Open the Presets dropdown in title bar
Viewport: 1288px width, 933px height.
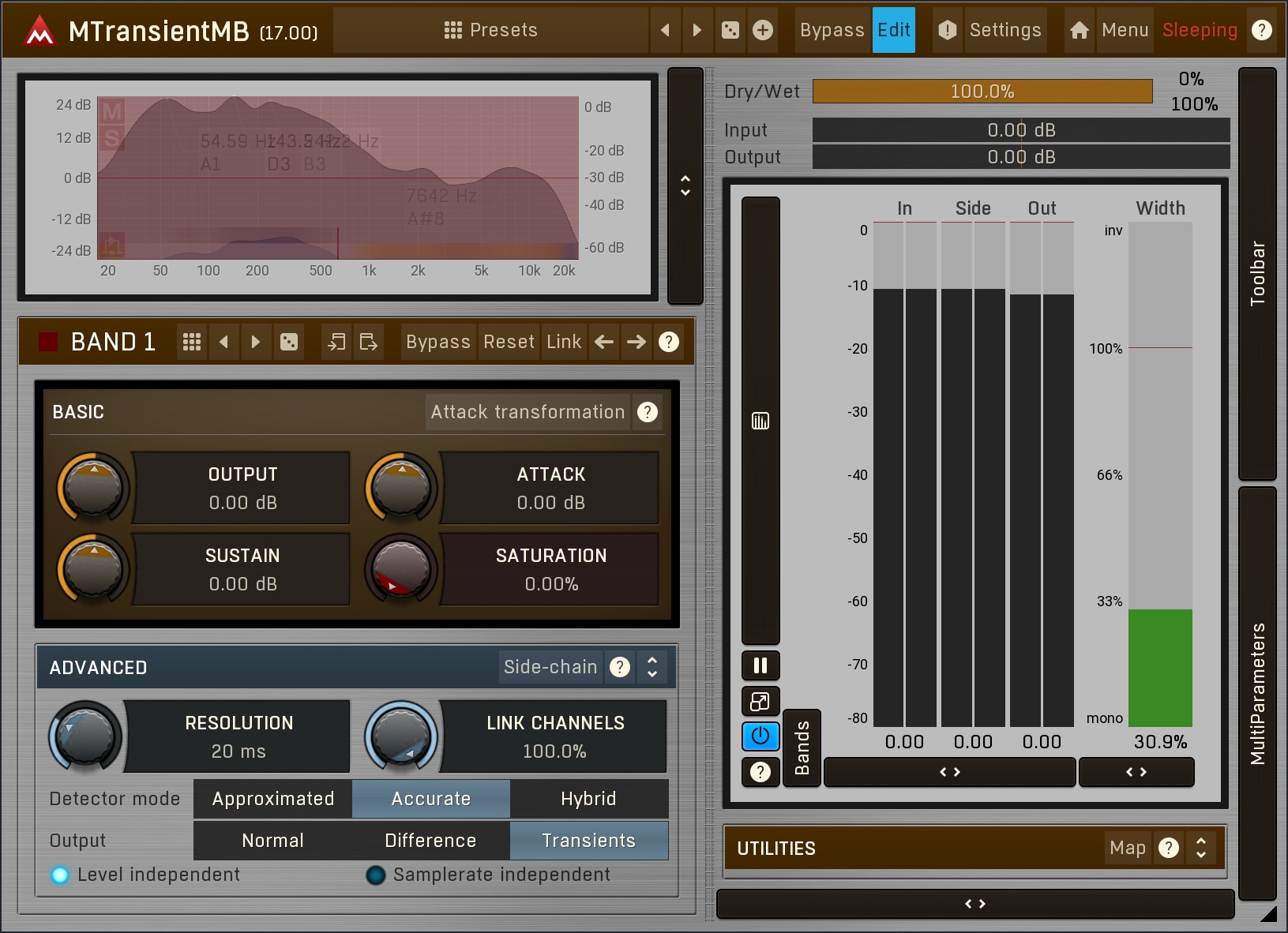490,30
